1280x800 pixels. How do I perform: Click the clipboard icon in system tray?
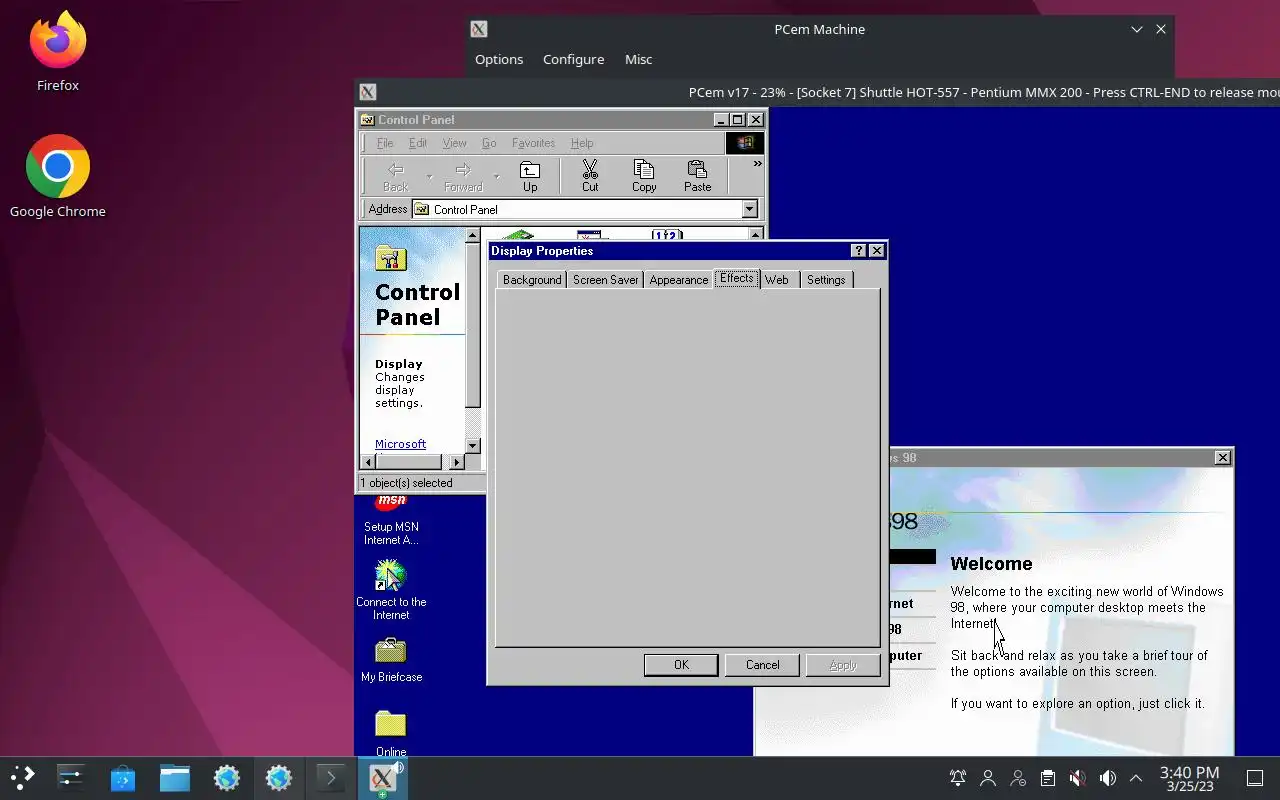[1047, 778]
